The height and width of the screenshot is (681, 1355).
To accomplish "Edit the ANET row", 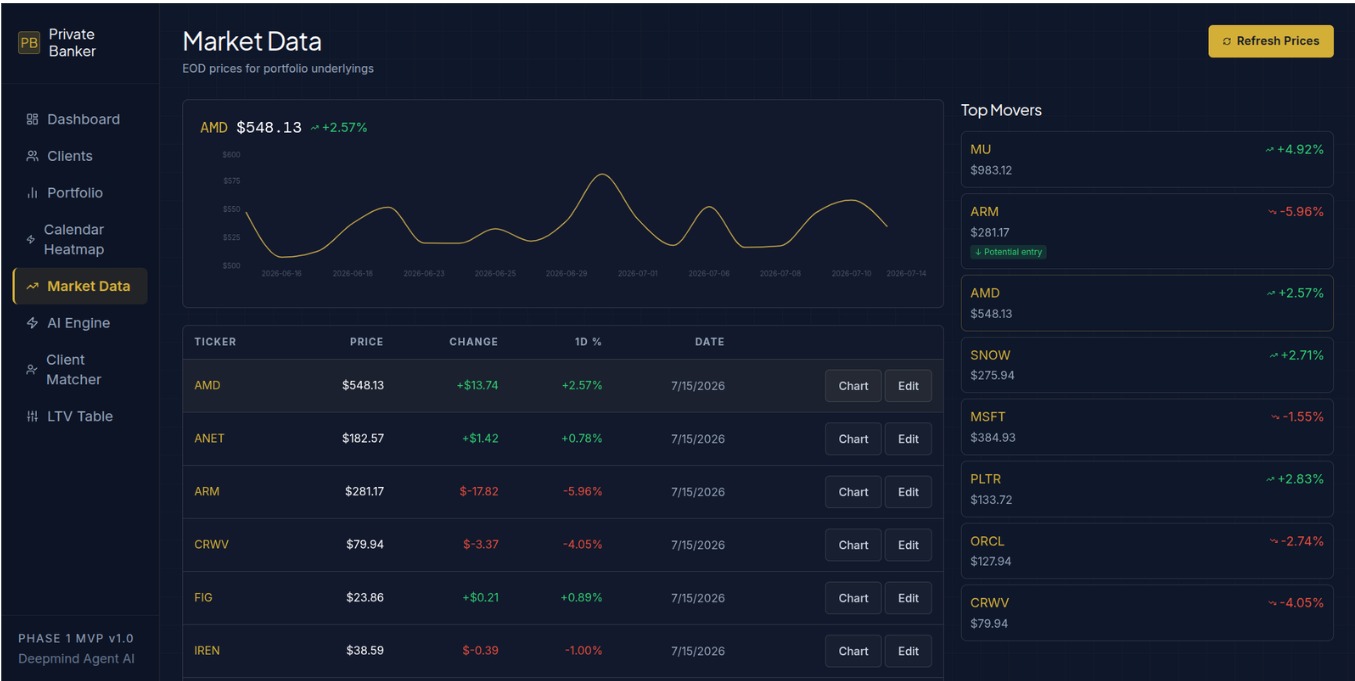I will (908, 439).
